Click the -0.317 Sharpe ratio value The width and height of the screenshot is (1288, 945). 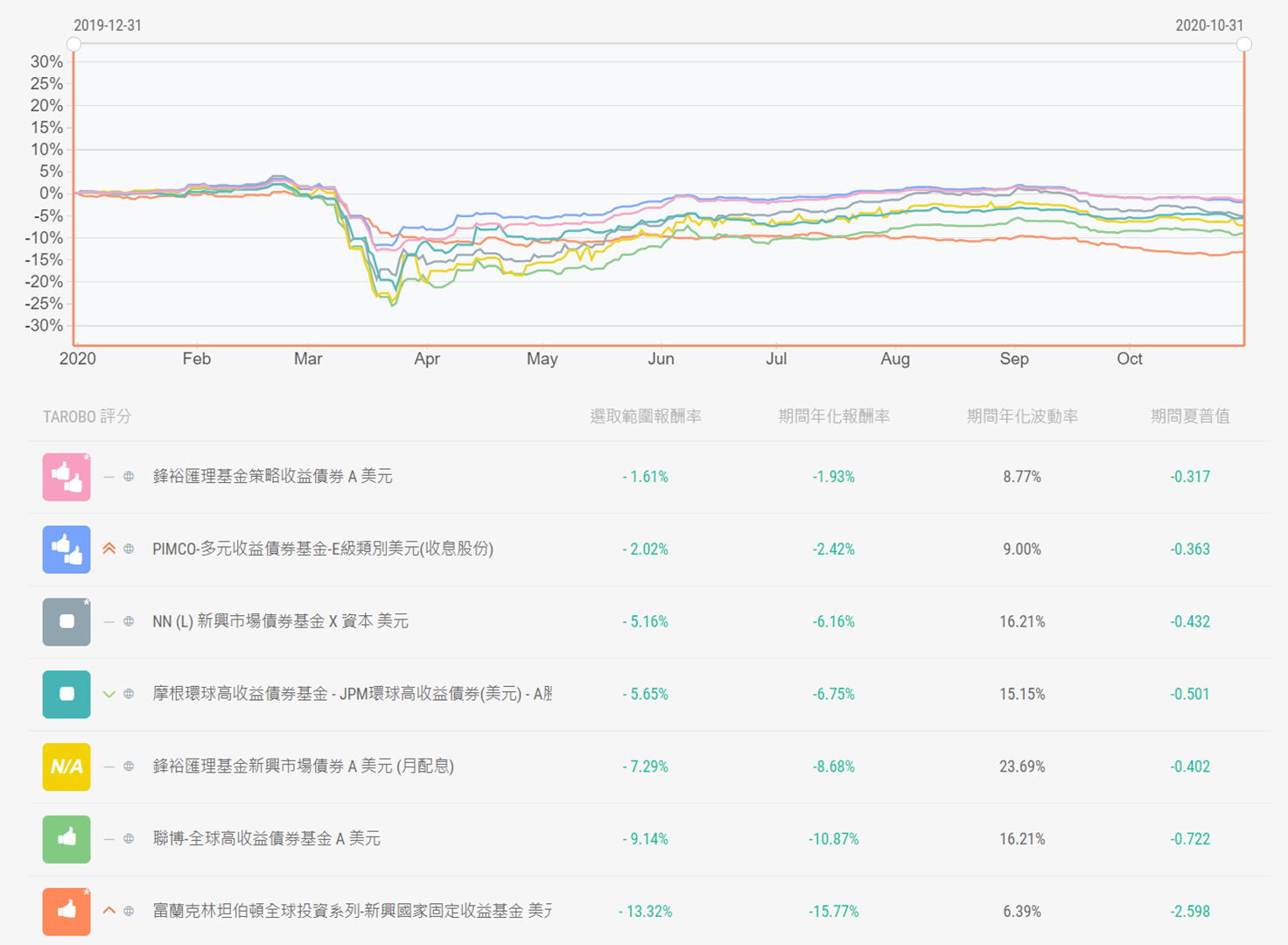[1190, 477]
